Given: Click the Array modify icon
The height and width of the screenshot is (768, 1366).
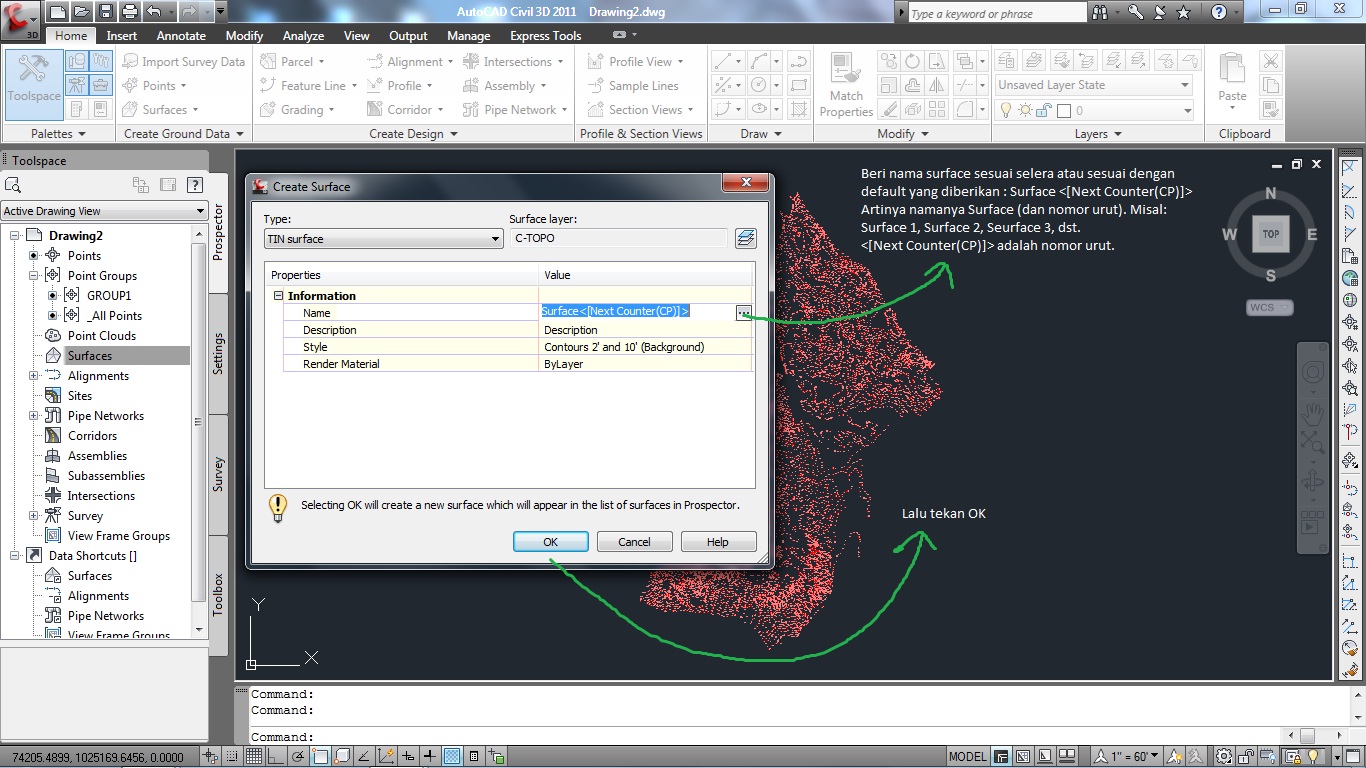Looking at the screenshot, I should tap(936, 109).
